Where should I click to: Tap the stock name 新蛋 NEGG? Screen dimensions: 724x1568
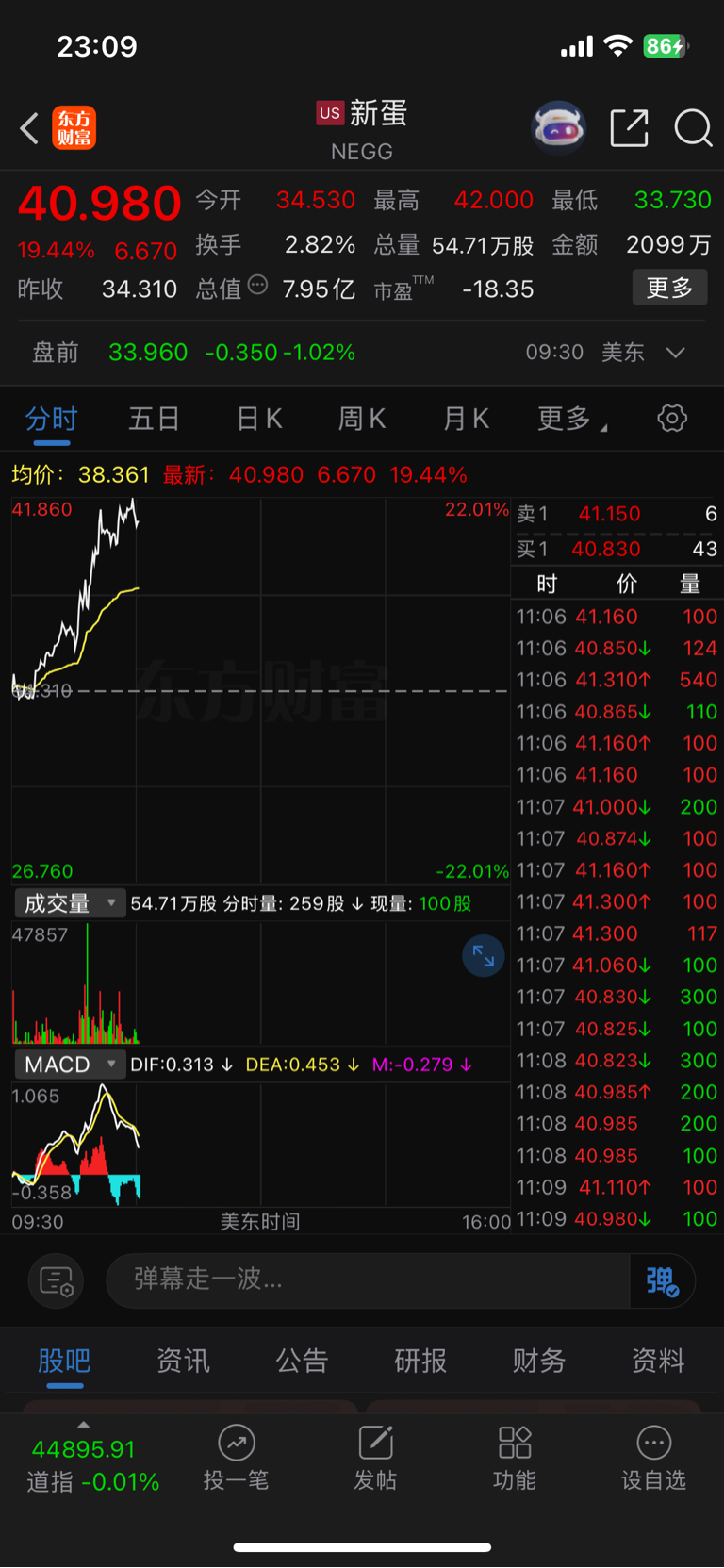[362, 130]
